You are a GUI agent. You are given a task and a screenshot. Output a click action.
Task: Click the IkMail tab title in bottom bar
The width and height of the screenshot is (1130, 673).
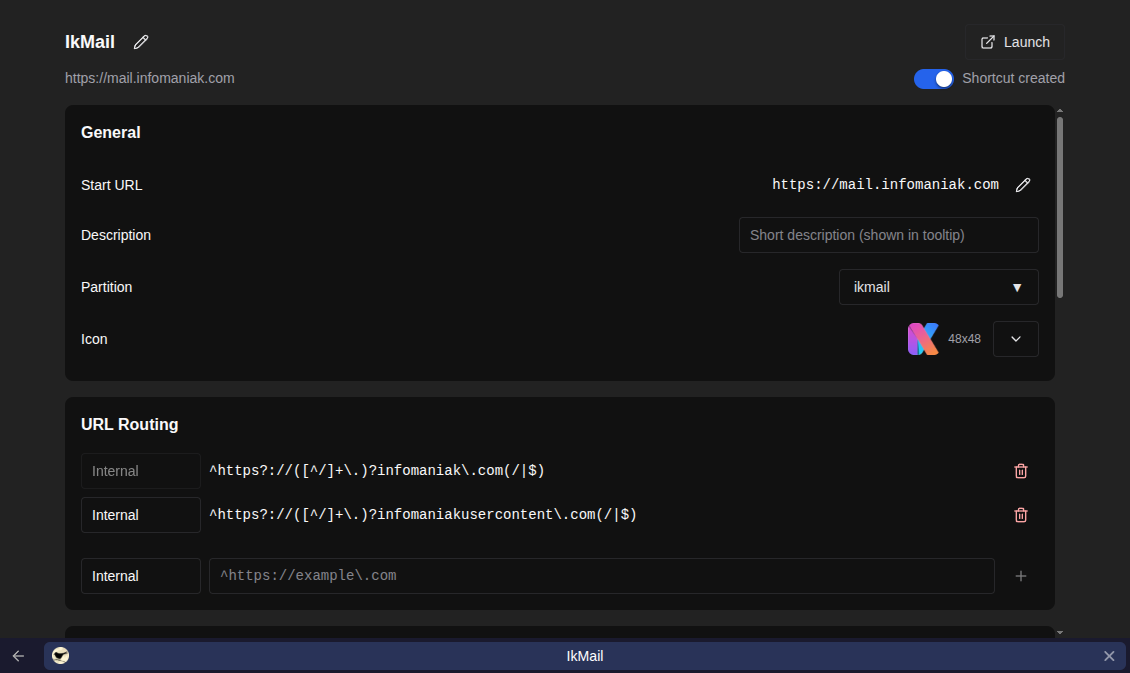coord(584,656)
